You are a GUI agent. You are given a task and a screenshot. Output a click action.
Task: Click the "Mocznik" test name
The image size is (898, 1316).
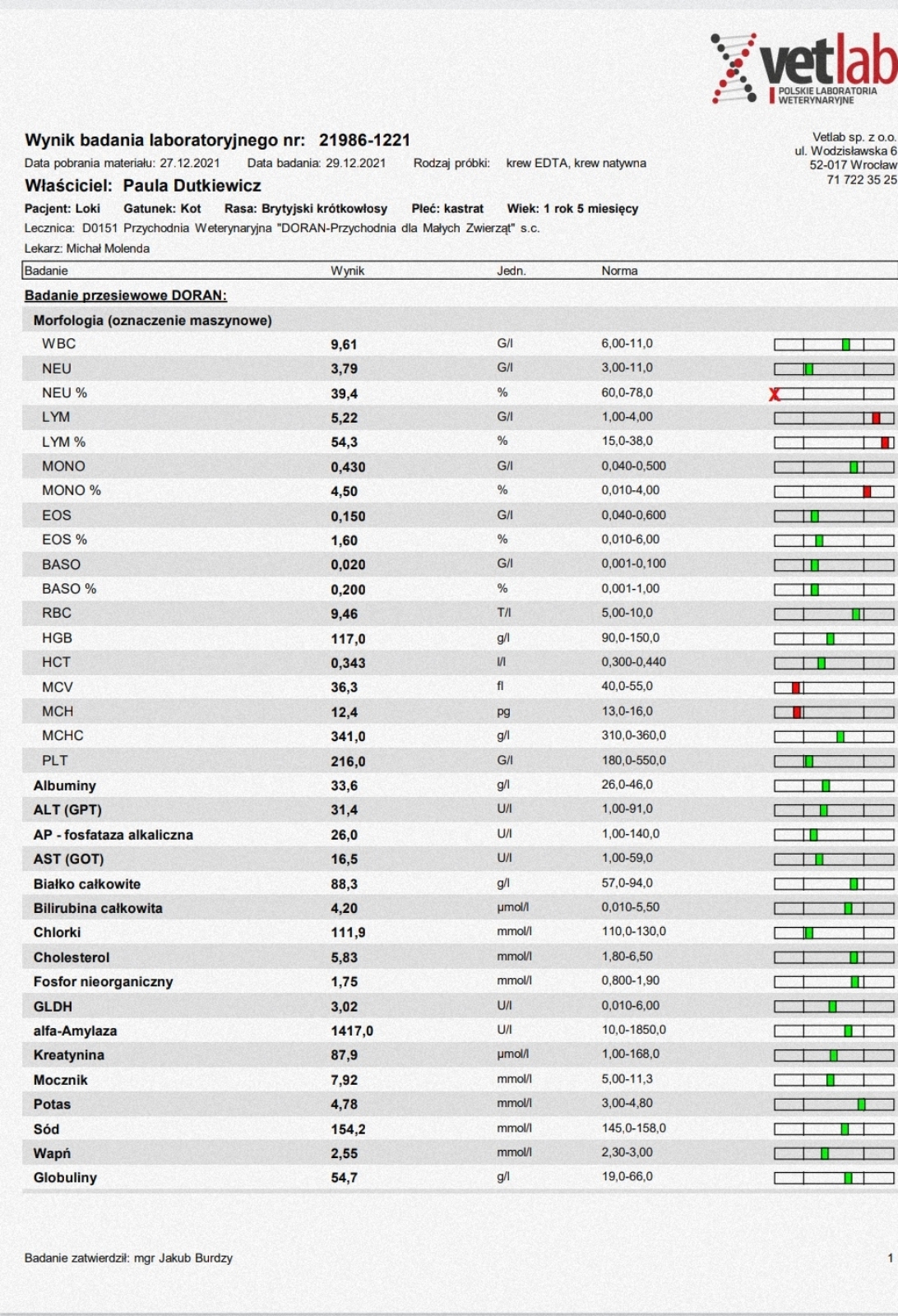coord(60,1079)
